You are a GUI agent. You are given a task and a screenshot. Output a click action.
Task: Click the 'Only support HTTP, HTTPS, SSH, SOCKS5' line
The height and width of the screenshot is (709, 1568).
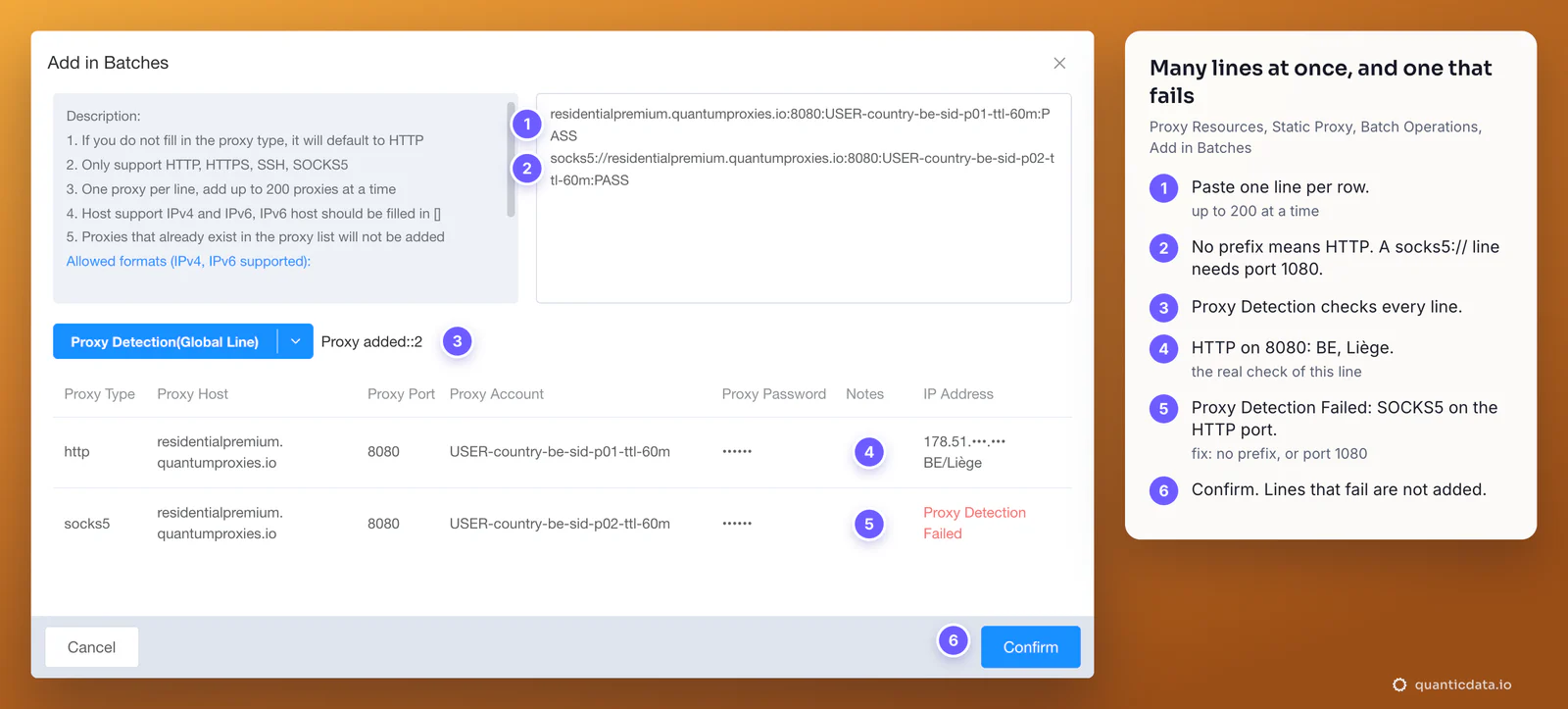[x=207, y=165]
